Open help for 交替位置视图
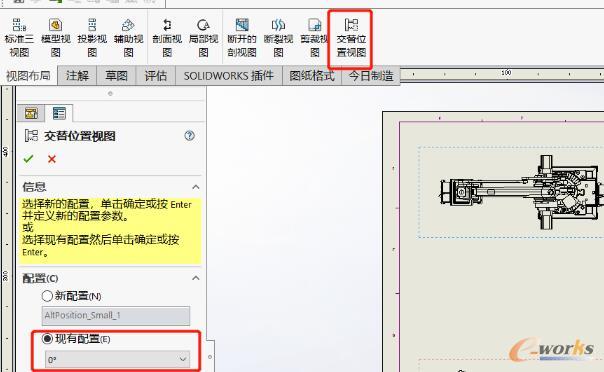The height and width of the screenshot is (372, 604). coord(189,136)
